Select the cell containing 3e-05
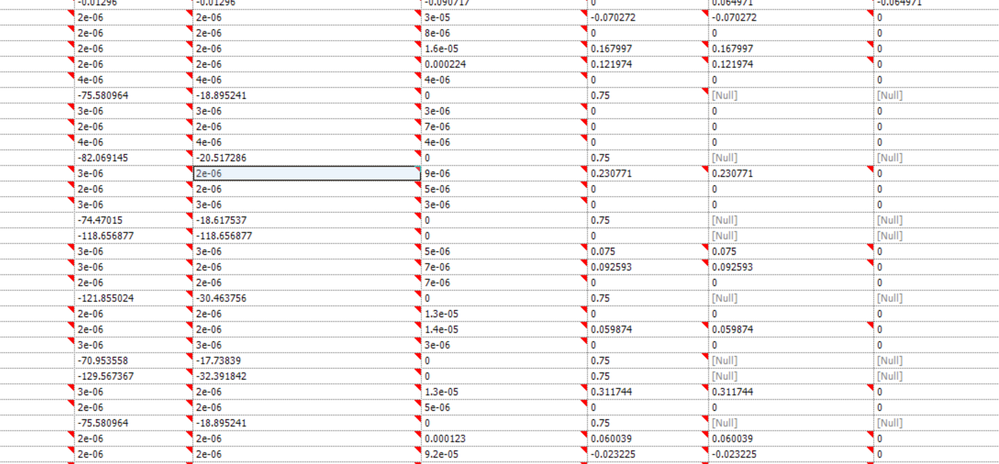This screenshot has width=999, height=464. coord(504,17)
